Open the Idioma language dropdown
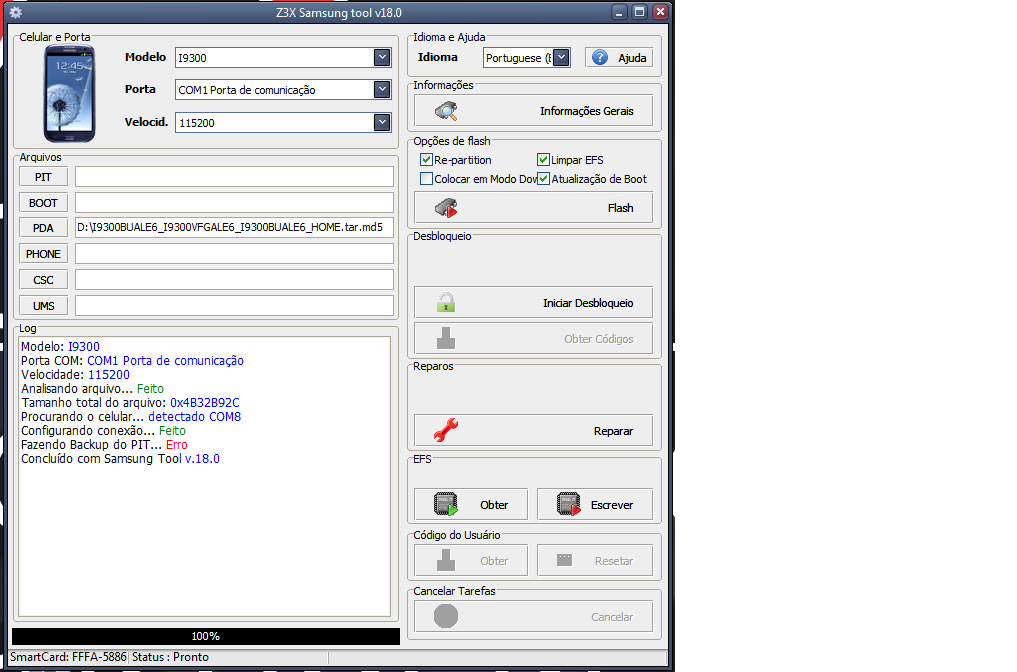The image size is (1017, 672). pyautogui.click(x=562, y=58)
